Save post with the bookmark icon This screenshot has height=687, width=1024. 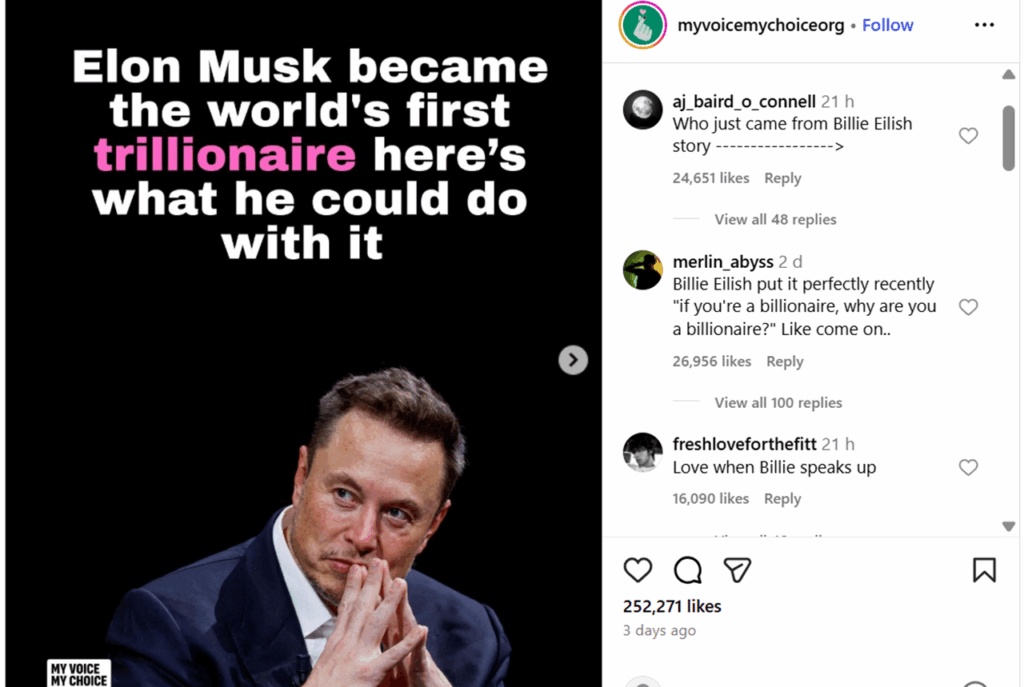[x=984, y=570]
